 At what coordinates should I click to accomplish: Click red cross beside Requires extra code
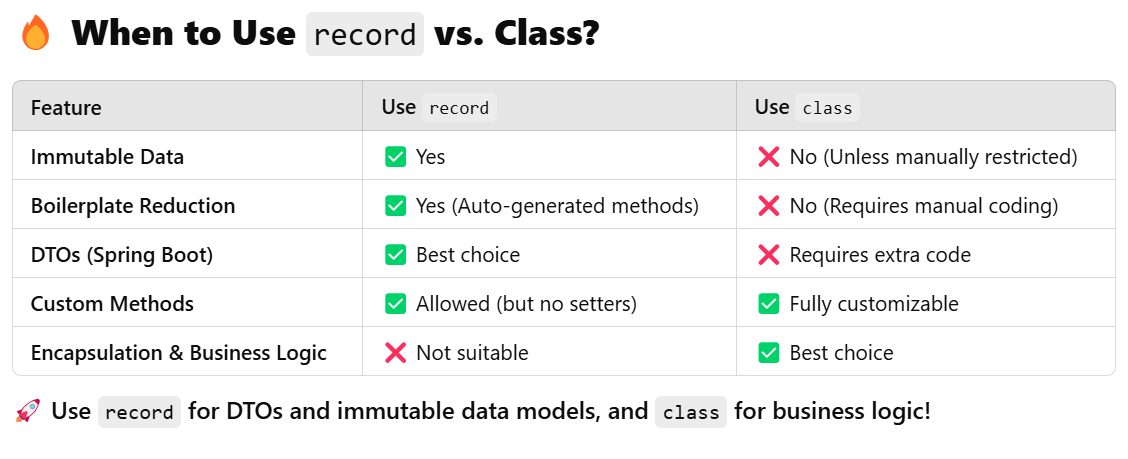(x=768, y=255)
